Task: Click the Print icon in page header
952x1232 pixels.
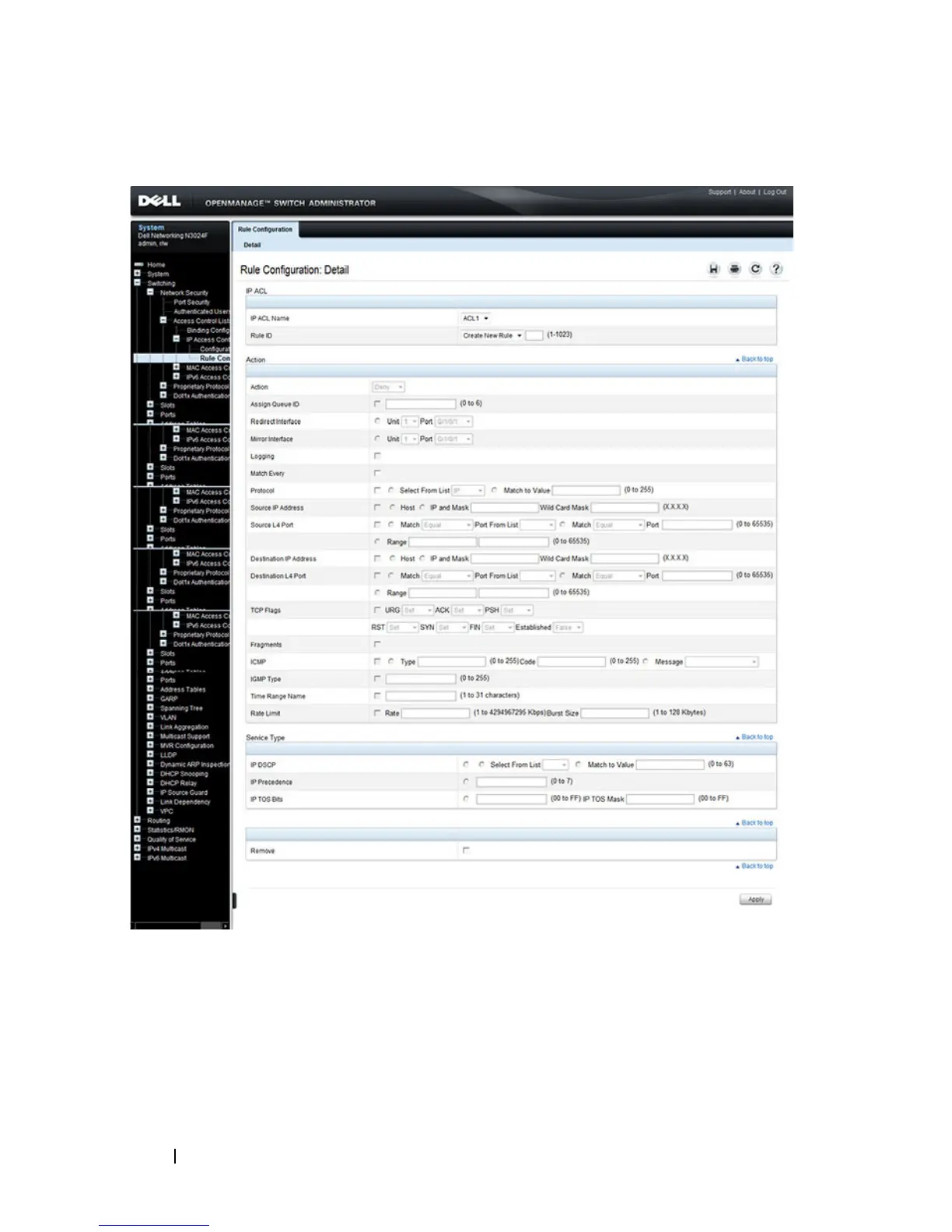Action: 734,269
